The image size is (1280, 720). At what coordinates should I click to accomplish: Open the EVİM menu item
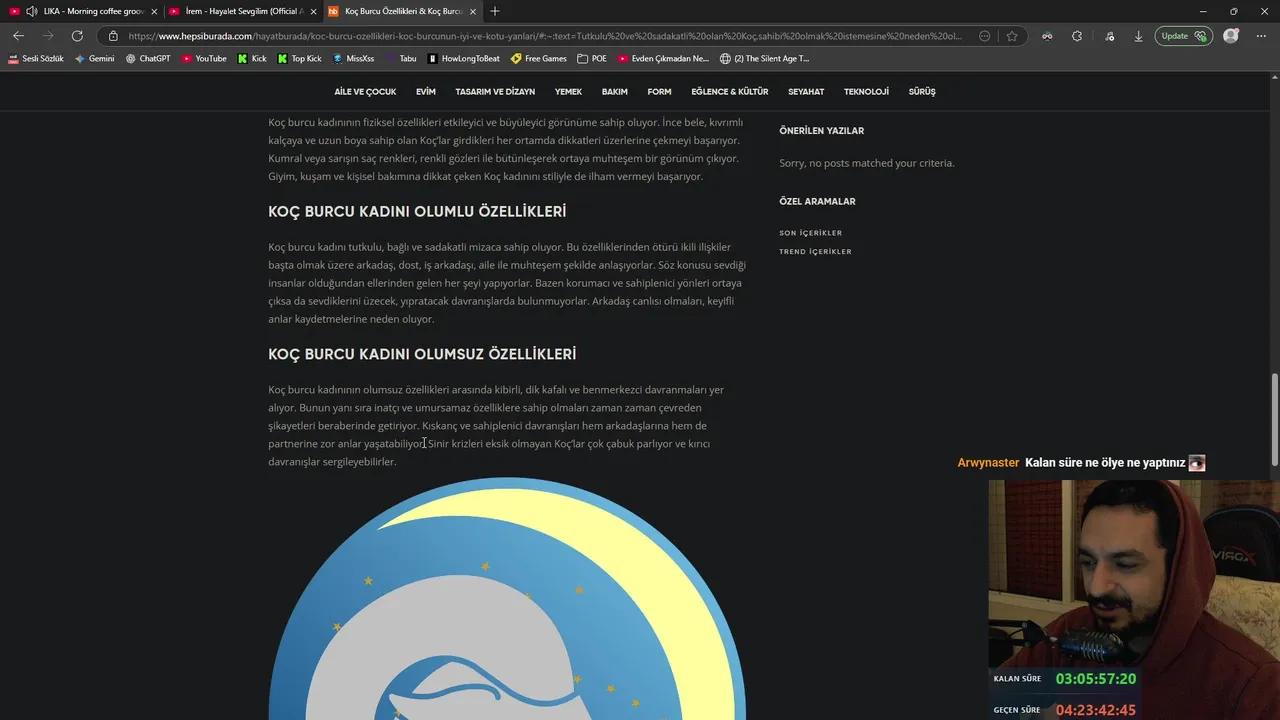click(x=426, y=92)
